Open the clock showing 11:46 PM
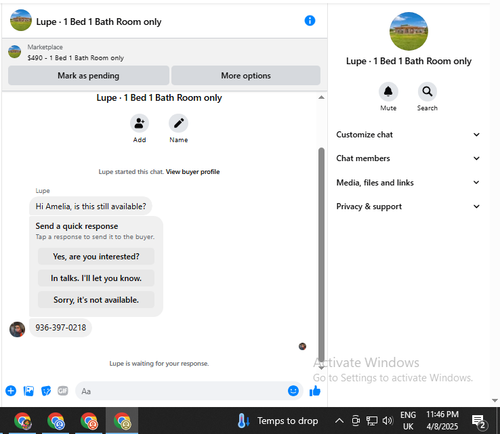Image resolution: width=500 pixels, height=434 pixels. click(442, 420)
